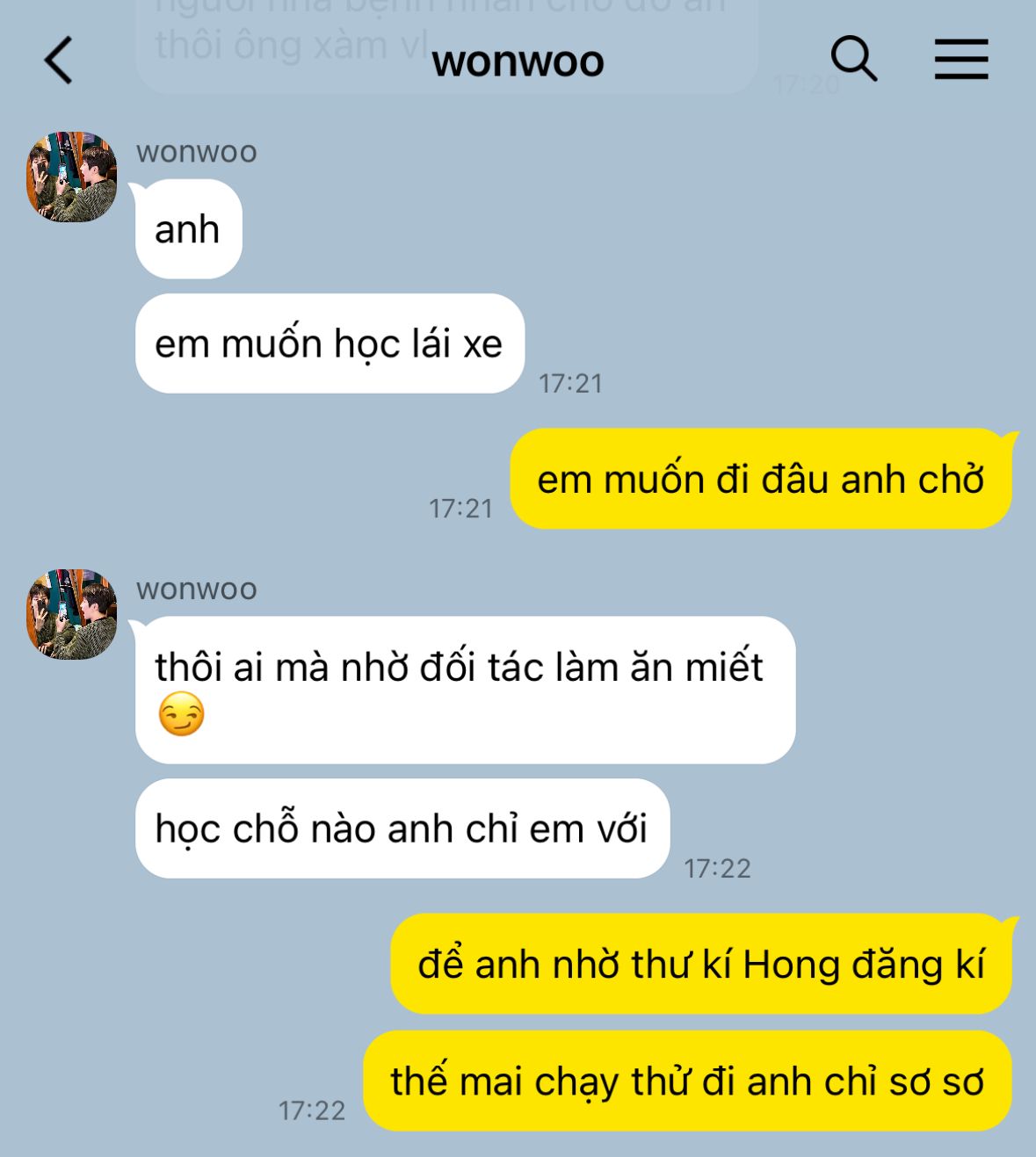1036x1157 pixels.
Task: Tap the back arrow icon
Action: pos(58,61)
